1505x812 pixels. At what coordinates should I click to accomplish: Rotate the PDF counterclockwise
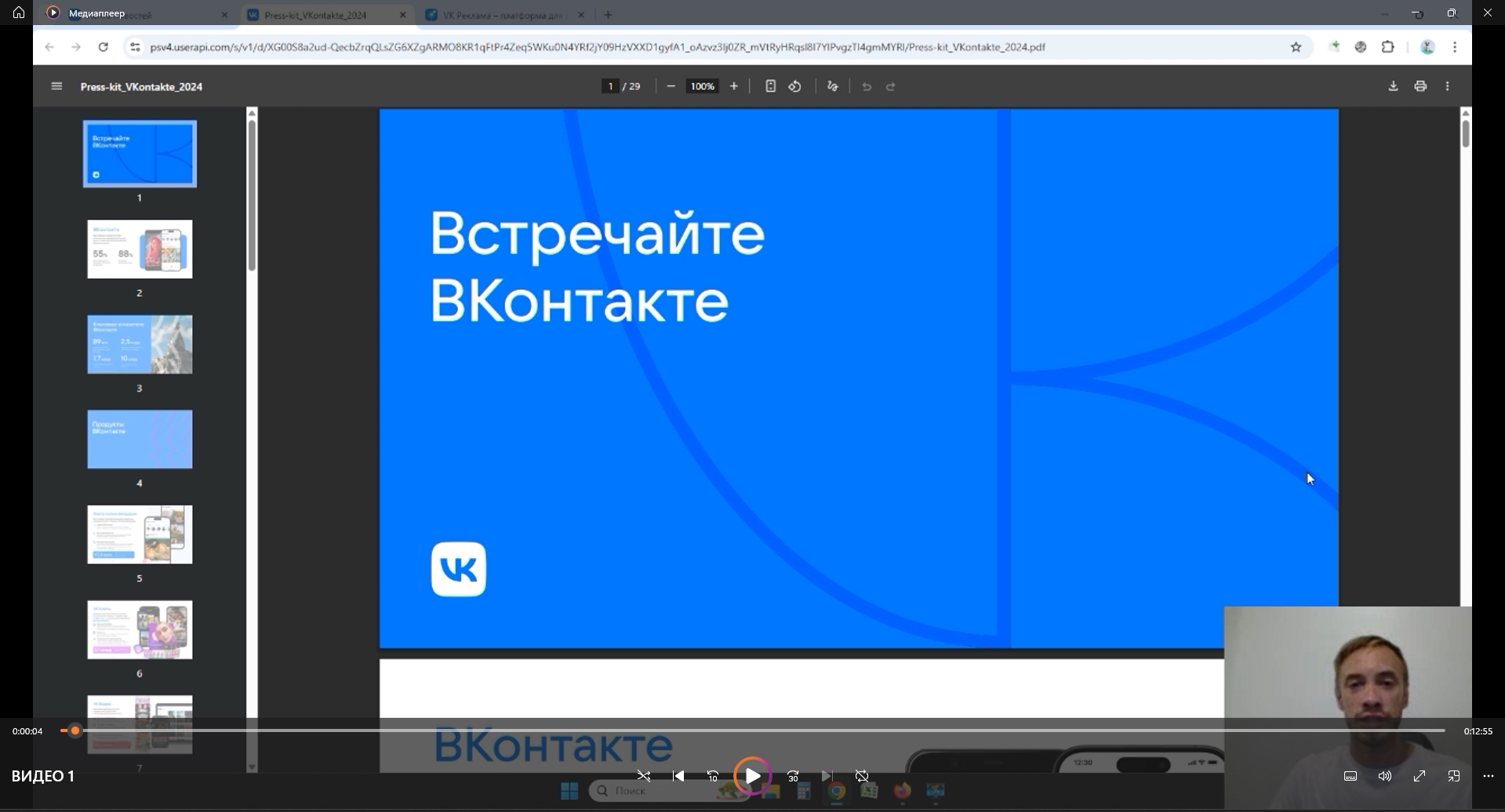pyautogui.click(x=795, y=86)
